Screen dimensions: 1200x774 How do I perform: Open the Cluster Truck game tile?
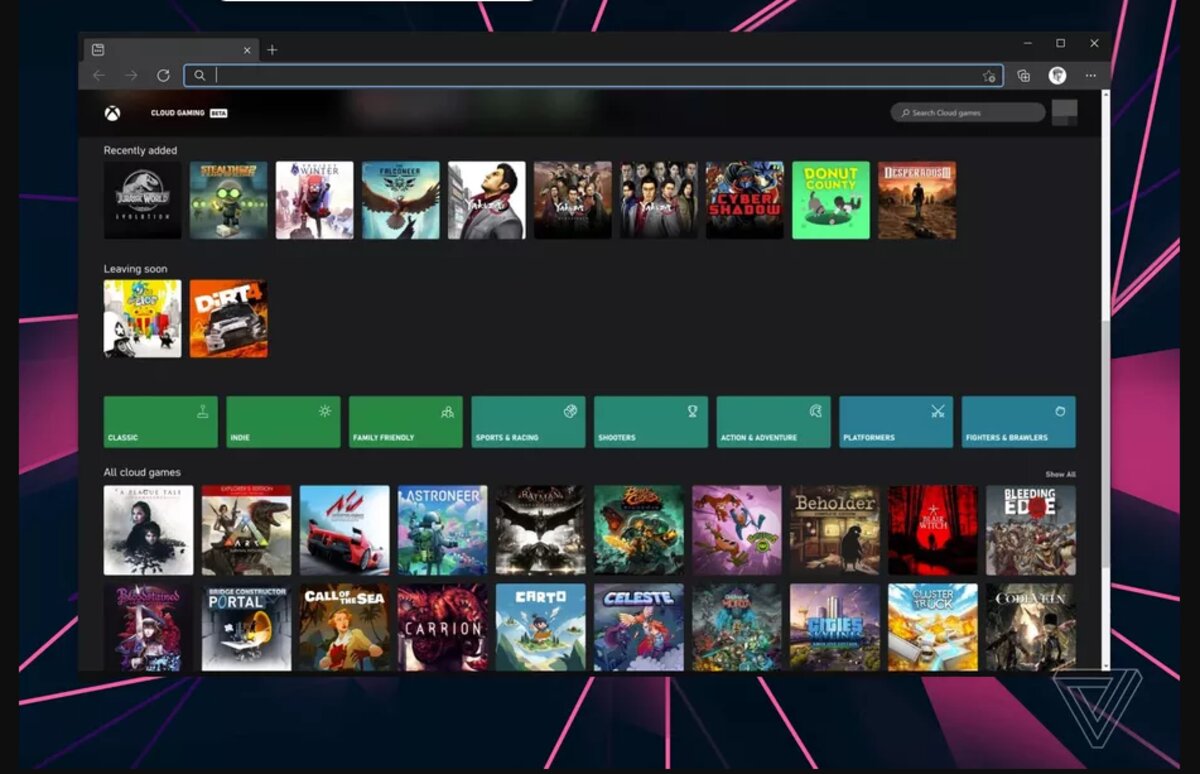click(x=933, y=627)
